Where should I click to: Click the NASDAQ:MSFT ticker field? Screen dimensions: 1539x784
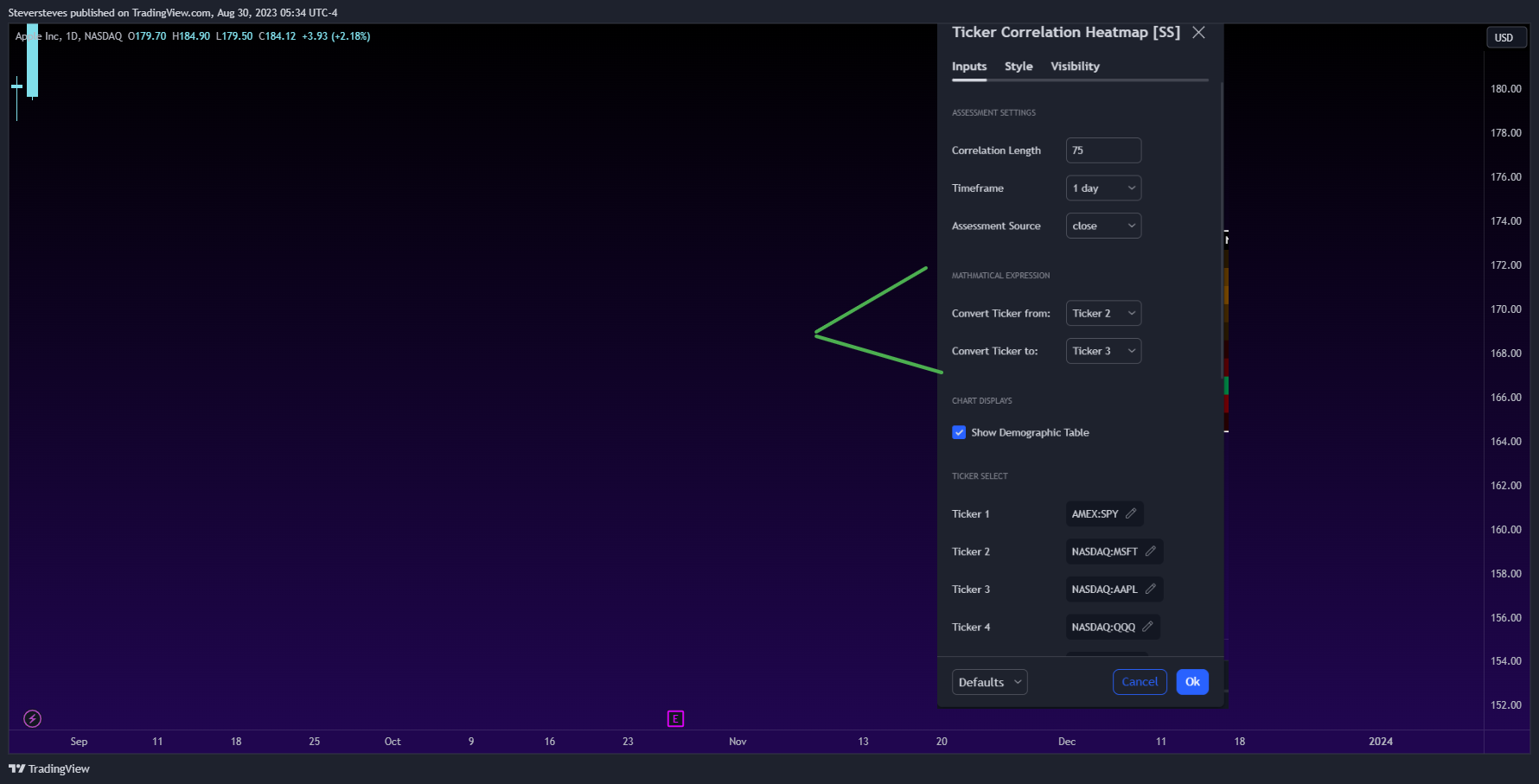click(1114, 551)
